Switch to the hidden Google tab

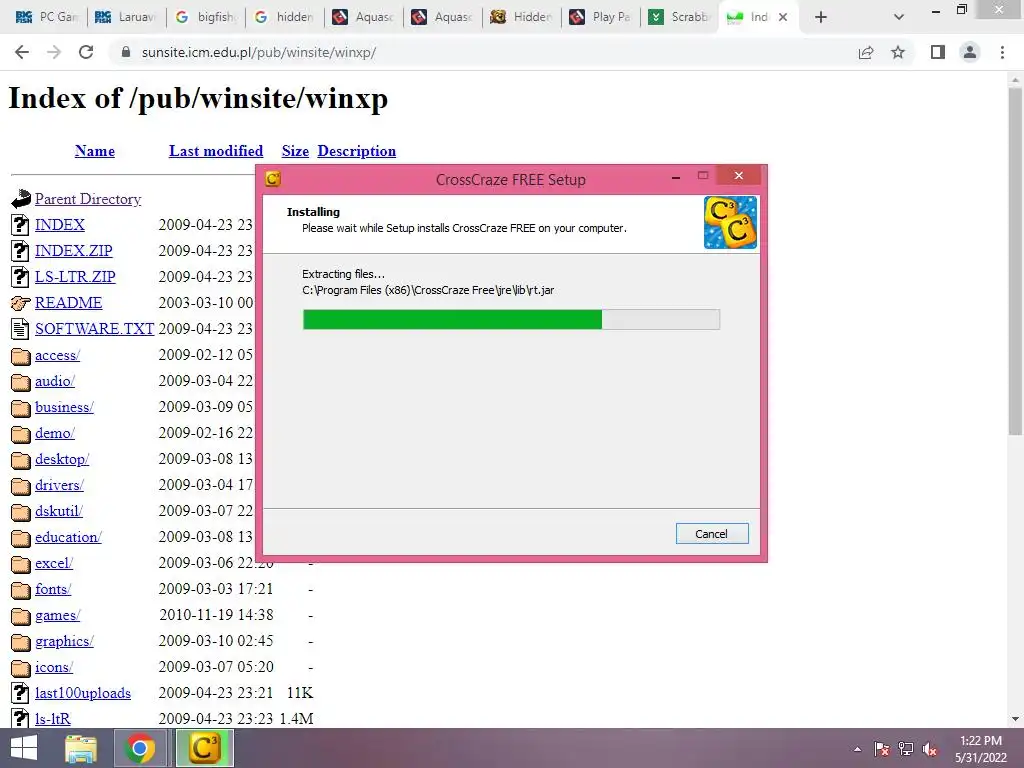(283, 17)
